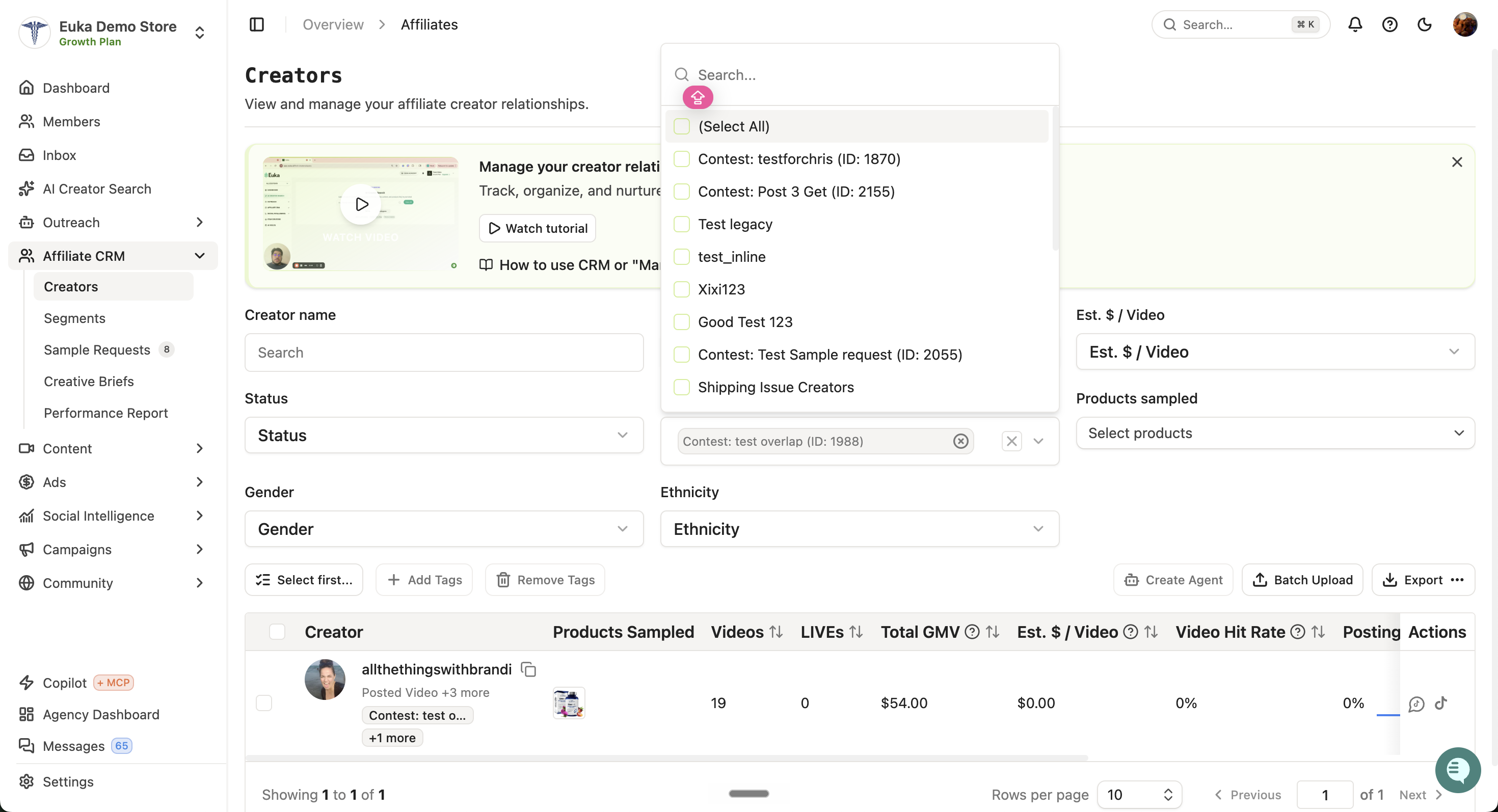Toggle the sidebar panel icon
The height and width of the screenshot is (812, 1498).
click(x=256, y=24)
